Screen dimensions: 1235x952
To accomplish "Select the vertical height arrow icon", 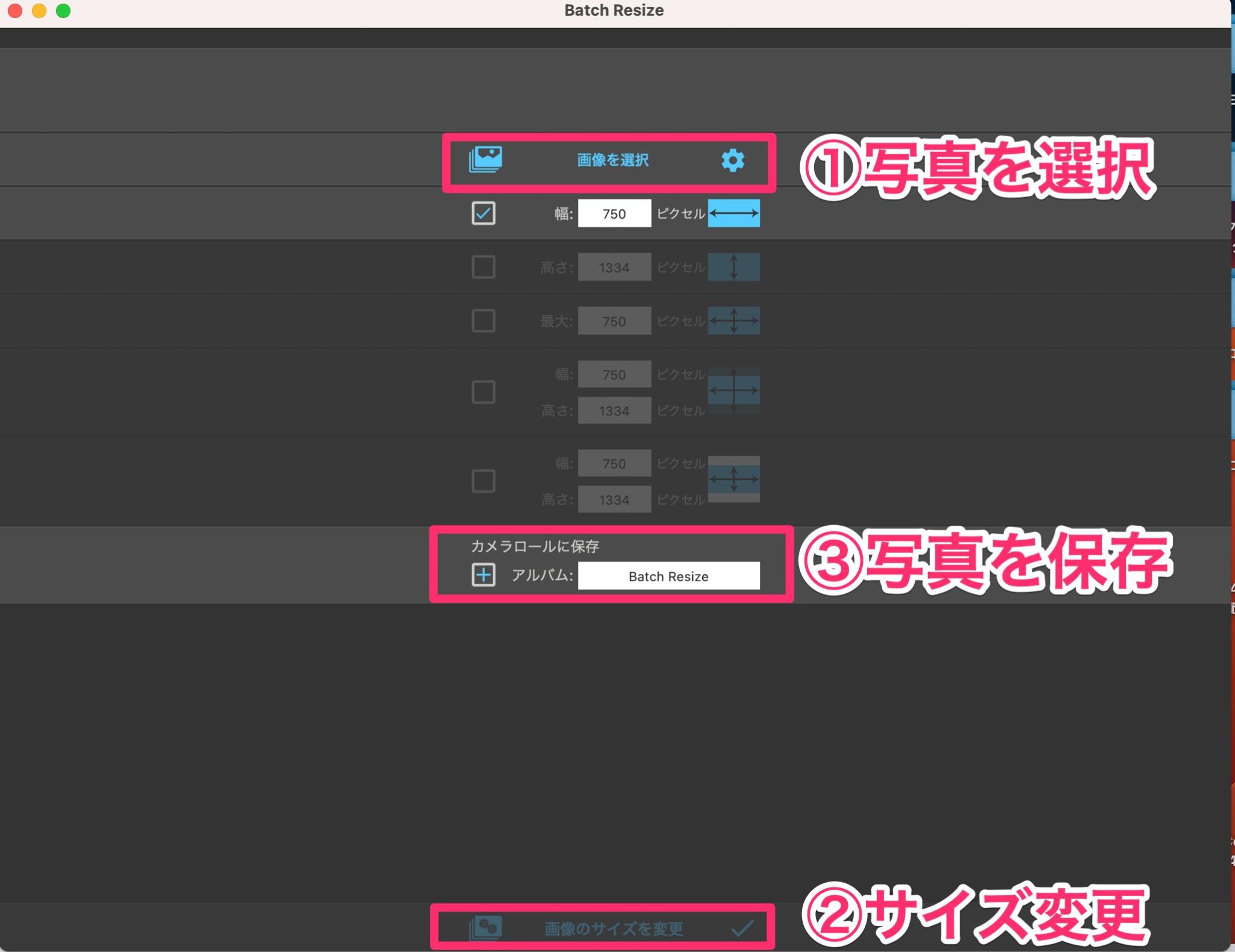I will pos(733,267).
